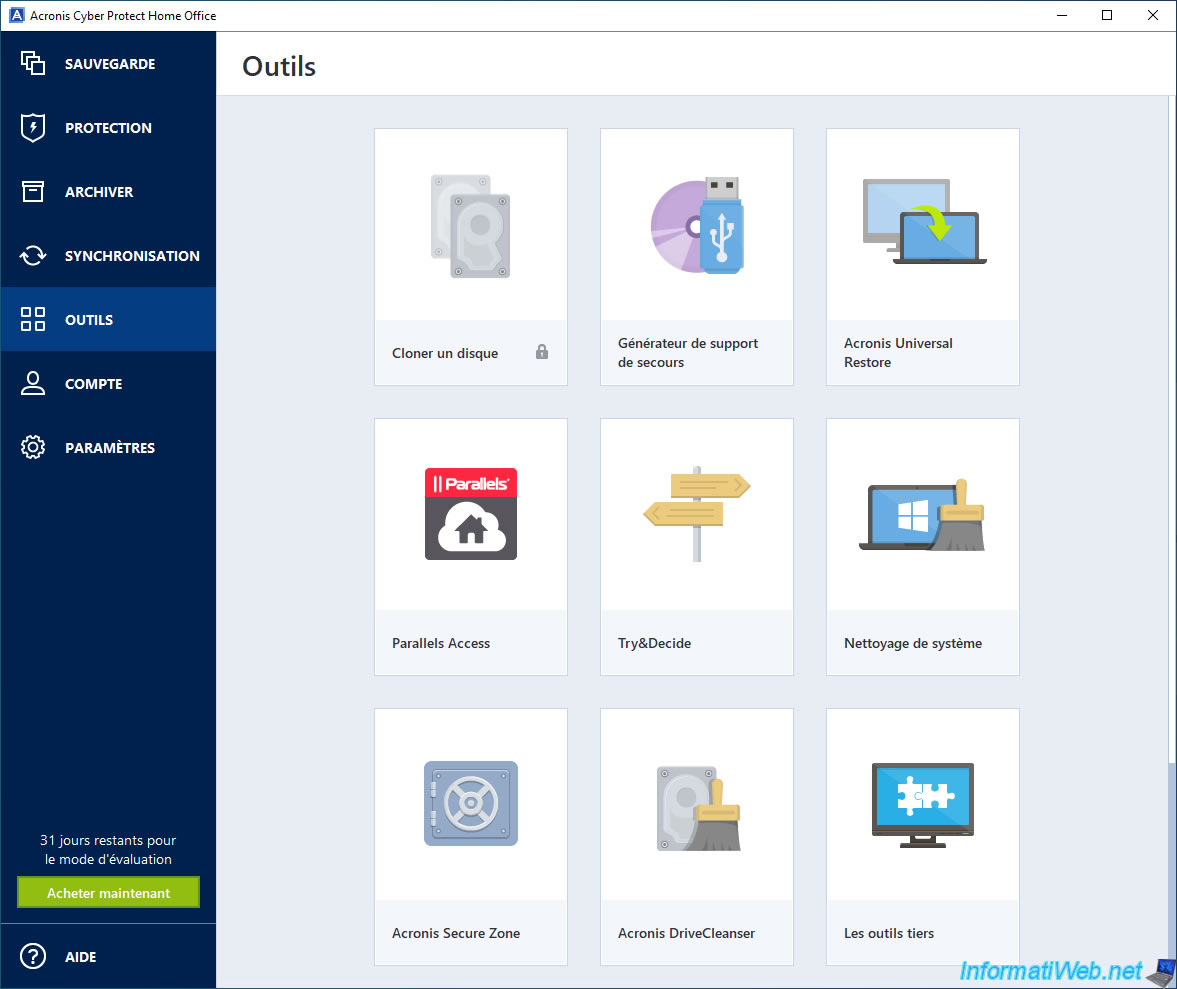Open Les outils tiers label
Screen dimensions: 1177x989
pyautogui.click(x=889, y=933)
